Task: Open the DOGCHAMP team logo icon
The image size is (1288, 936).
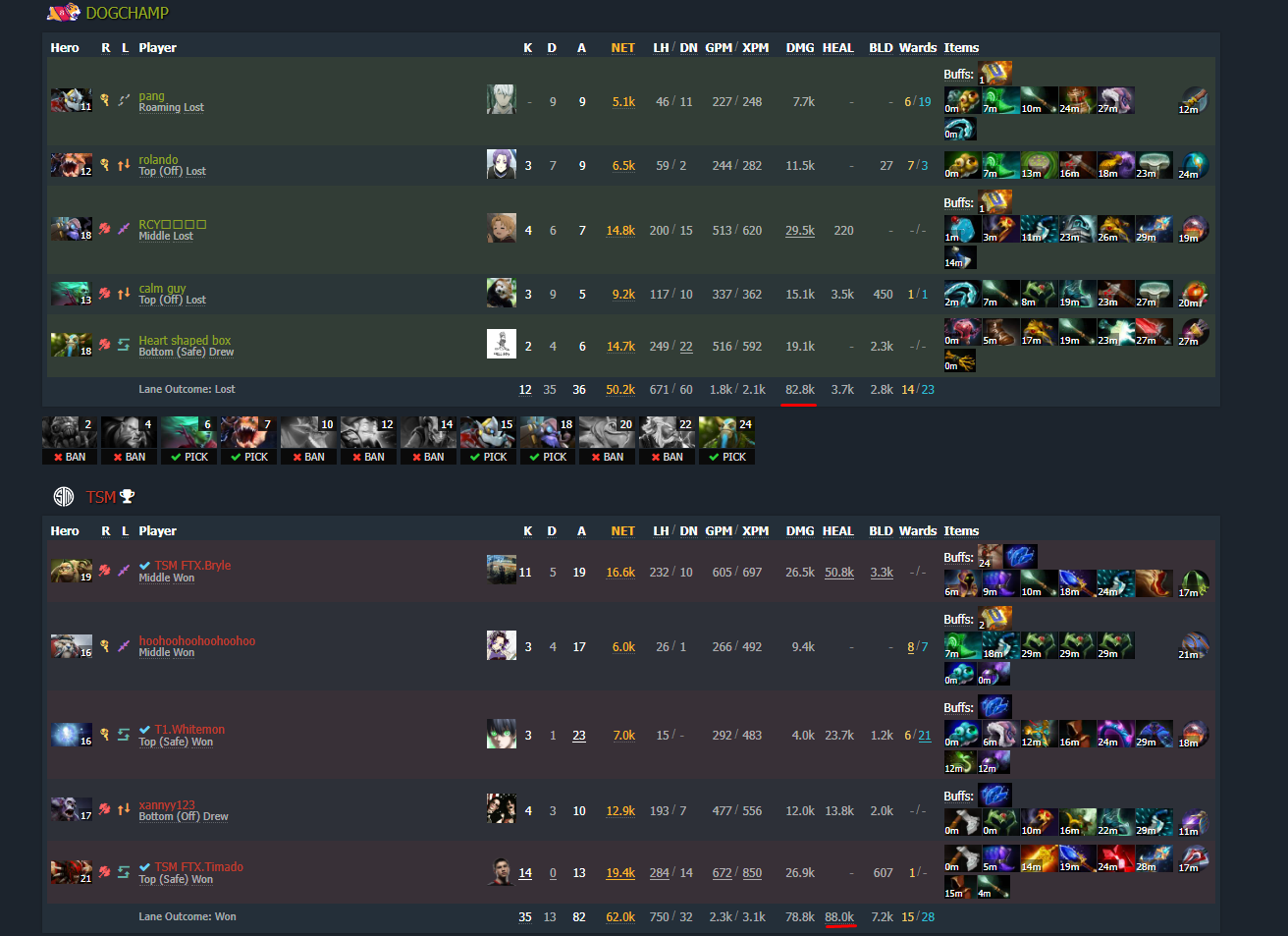Action: click(64, 12)
